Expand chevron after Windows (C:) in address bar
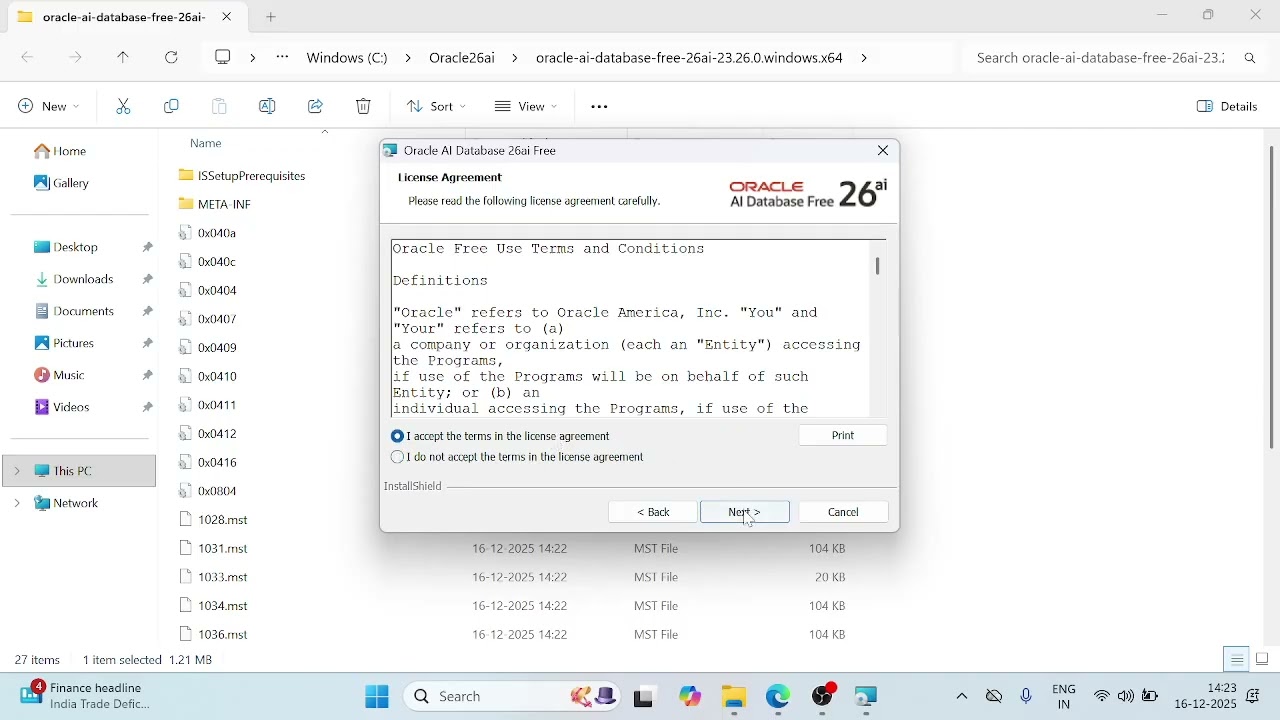This screenshot has height=720, width=1280. coord(408,59)
